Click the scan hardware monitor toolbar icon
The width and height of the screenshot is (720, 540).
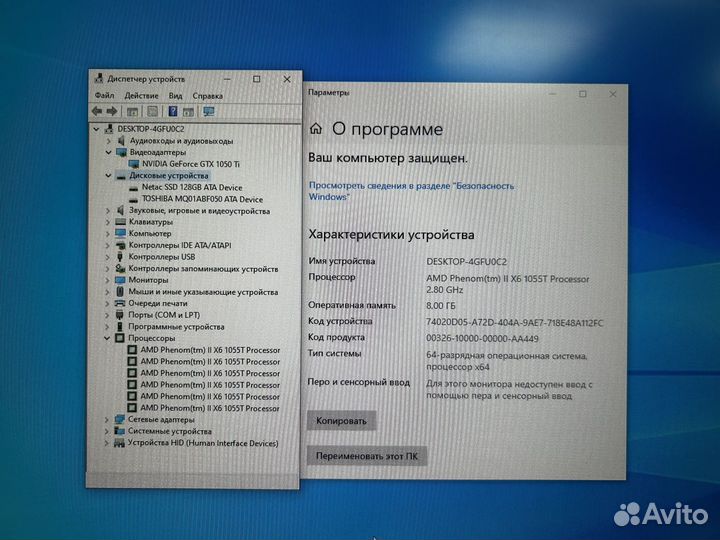tap(209, 111)
